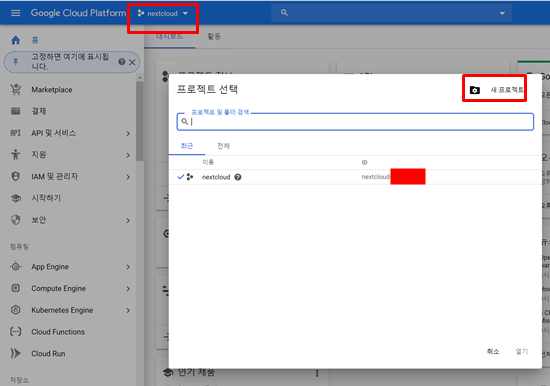Expand the API 및 서비스 submenu arrow
The image size is (550, 386).
tap(128, 133)
